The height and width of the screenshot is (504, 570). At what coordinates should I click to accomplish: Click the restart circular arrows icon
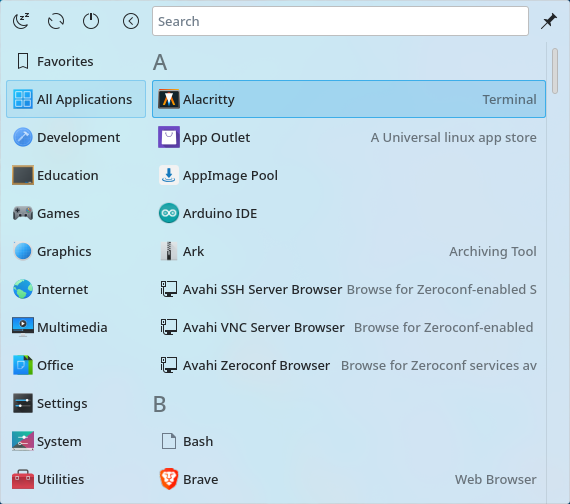[56, 21]
